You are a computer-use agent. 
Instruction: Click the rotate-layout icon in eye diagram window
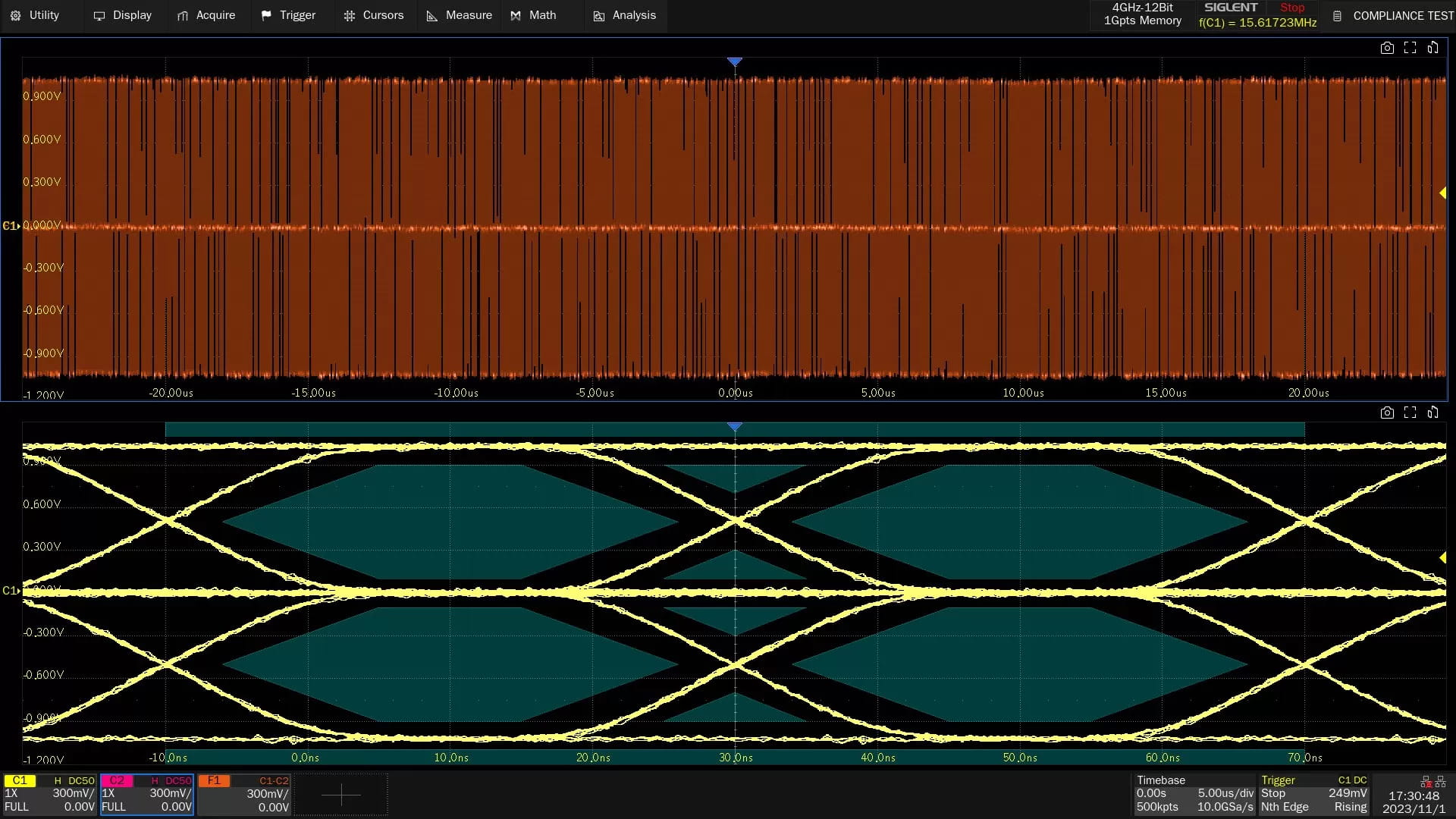1432,413
